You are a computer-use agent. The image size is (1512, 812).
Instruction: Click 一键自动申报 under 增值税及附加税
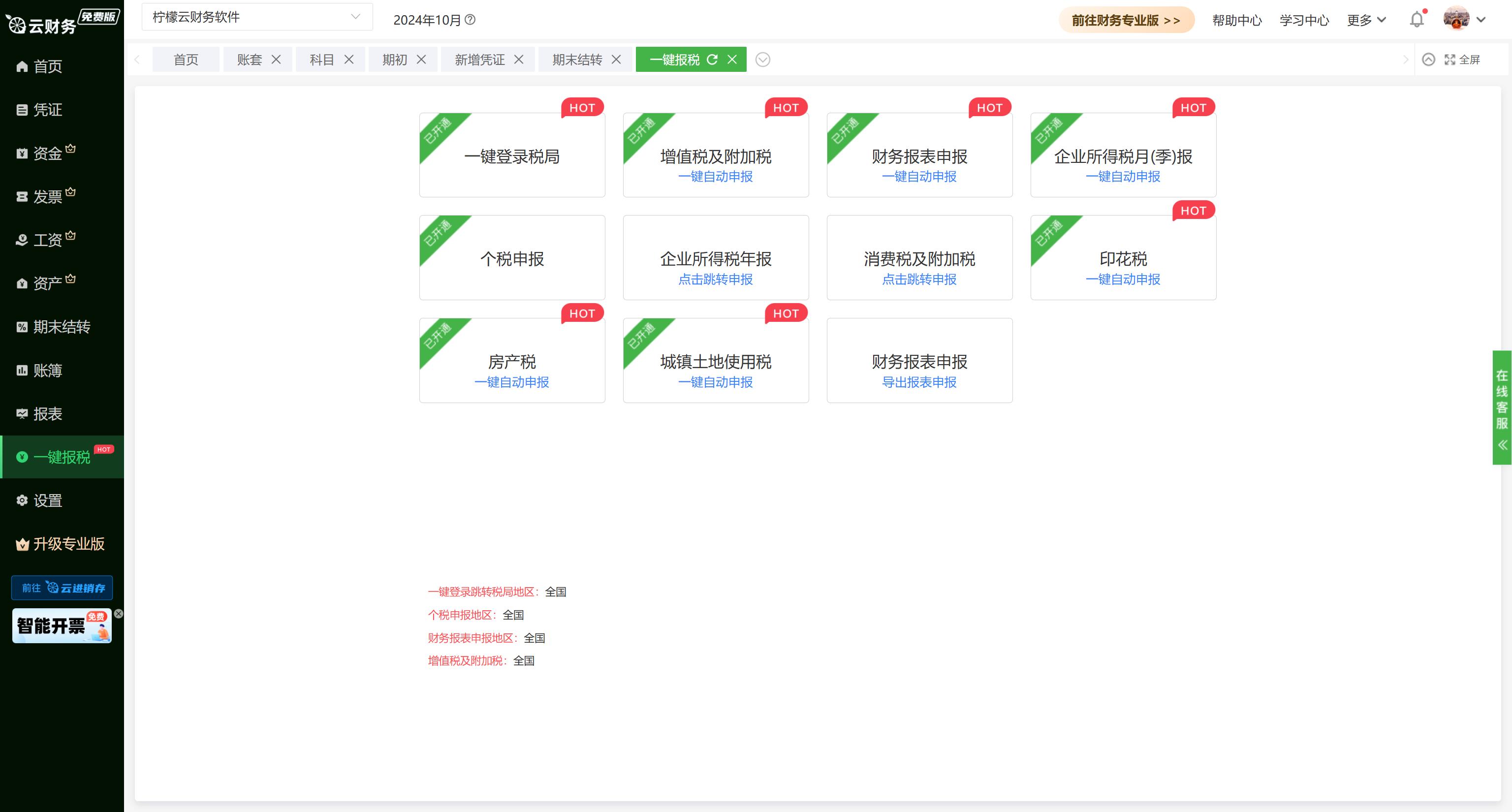pyautogui.click(x=716, y=177)
